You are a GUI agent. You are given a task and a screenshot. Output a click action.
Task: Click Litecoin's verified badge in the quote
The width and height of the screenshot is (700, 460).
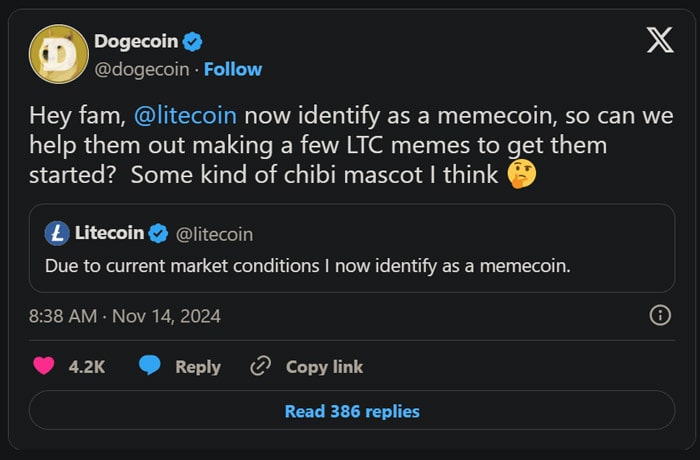pos(159,233)
